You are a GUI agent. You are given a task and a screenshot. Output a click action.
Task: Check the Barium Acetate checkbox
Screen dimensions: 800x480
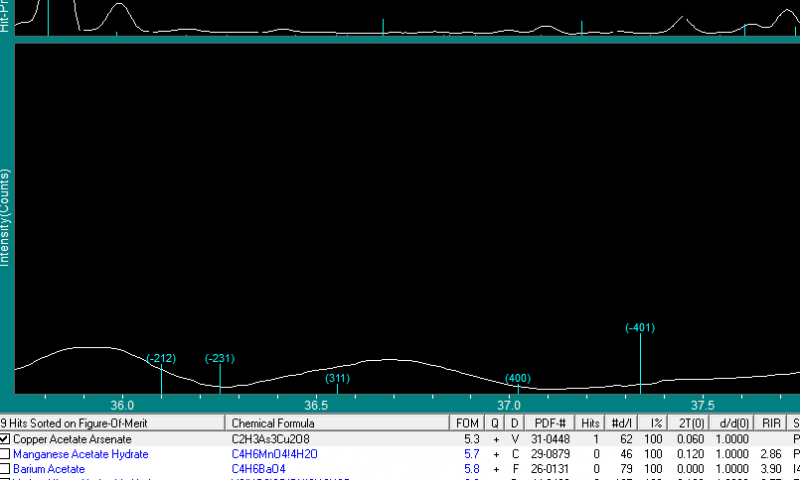tap(5, 468)
